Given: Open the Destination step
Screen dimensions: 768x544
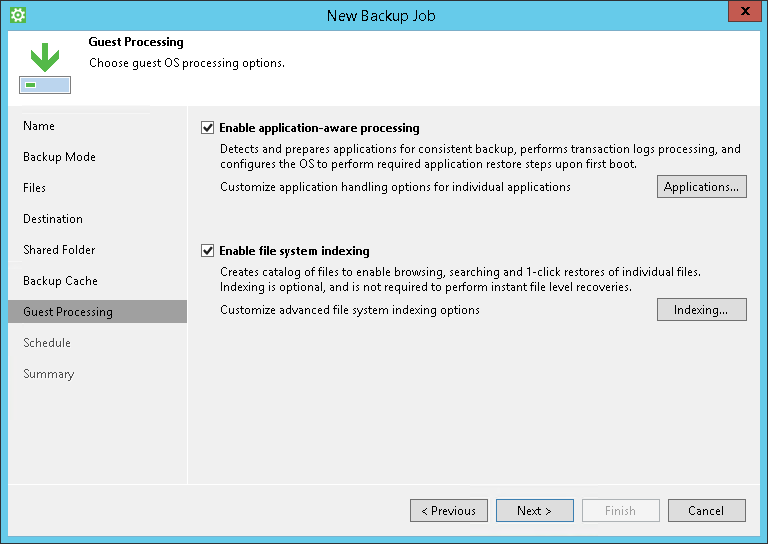Looking at the screenshot, I should pos(53,219).
